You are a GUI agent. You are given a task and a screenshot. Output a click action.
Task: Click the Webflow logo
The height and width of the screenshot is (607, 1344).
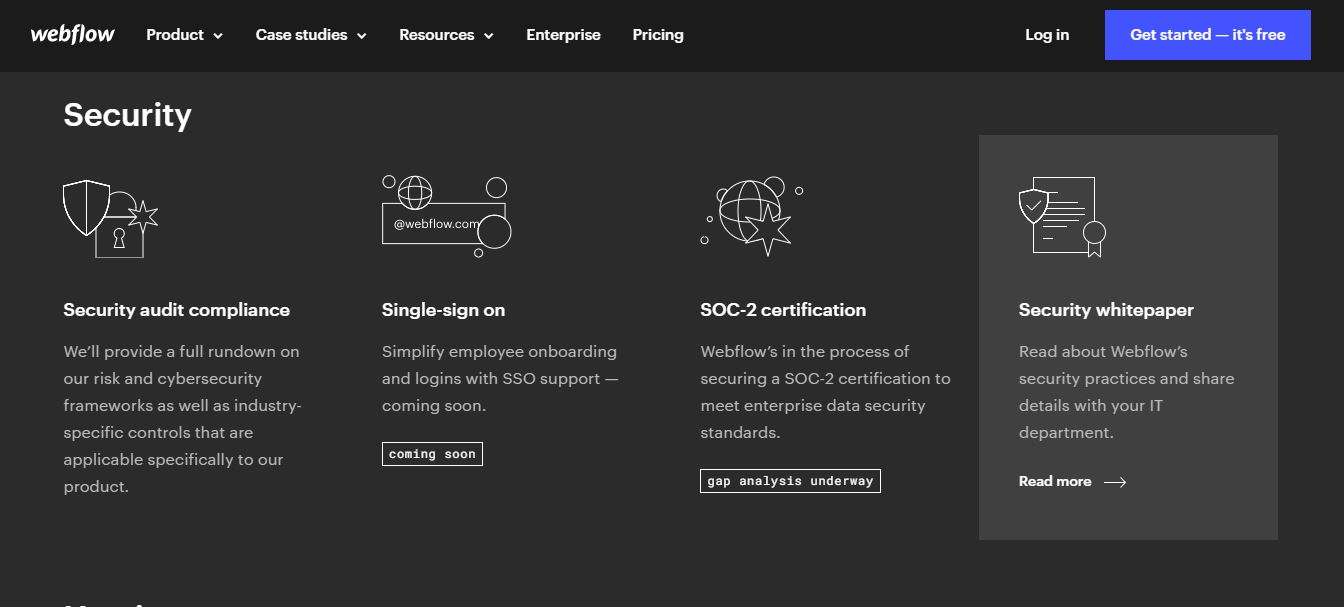click(x=72, y=35)
